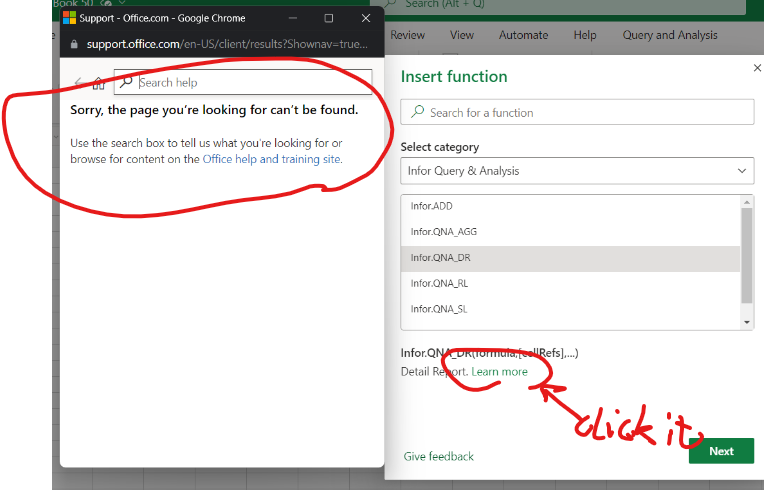Minimize the Support Chrome window
Viewport: 773px width, 495px height.
point(293,18)
